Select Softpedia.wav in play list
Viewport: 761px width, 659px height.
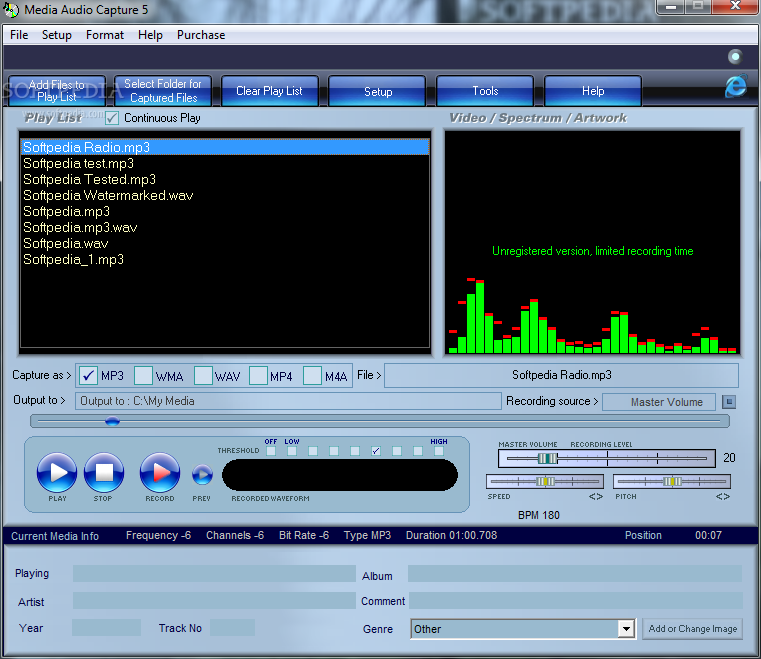[x=225, y=244]
